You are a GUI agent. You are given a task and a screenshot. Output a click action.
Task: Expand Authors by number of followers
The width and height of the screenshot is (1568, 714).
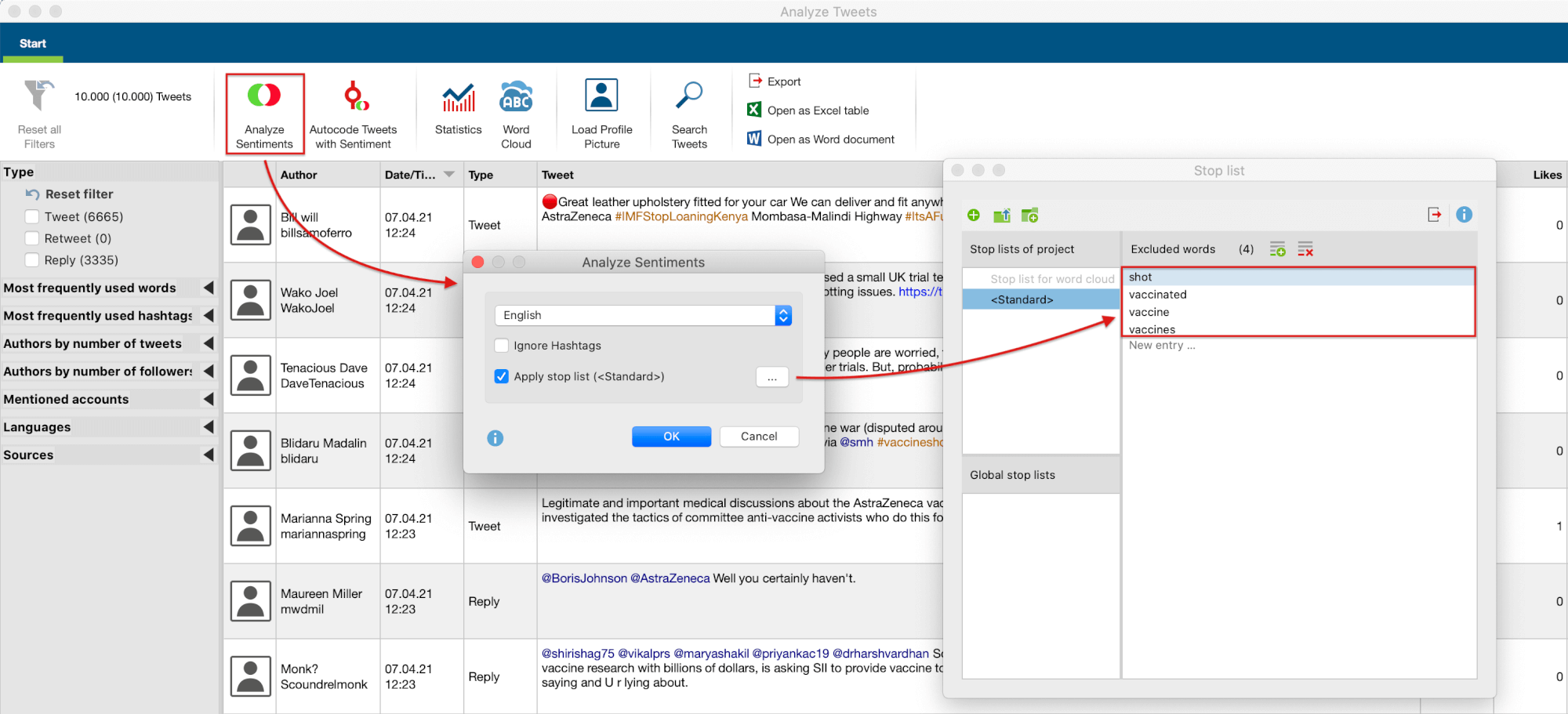(209, 371)
